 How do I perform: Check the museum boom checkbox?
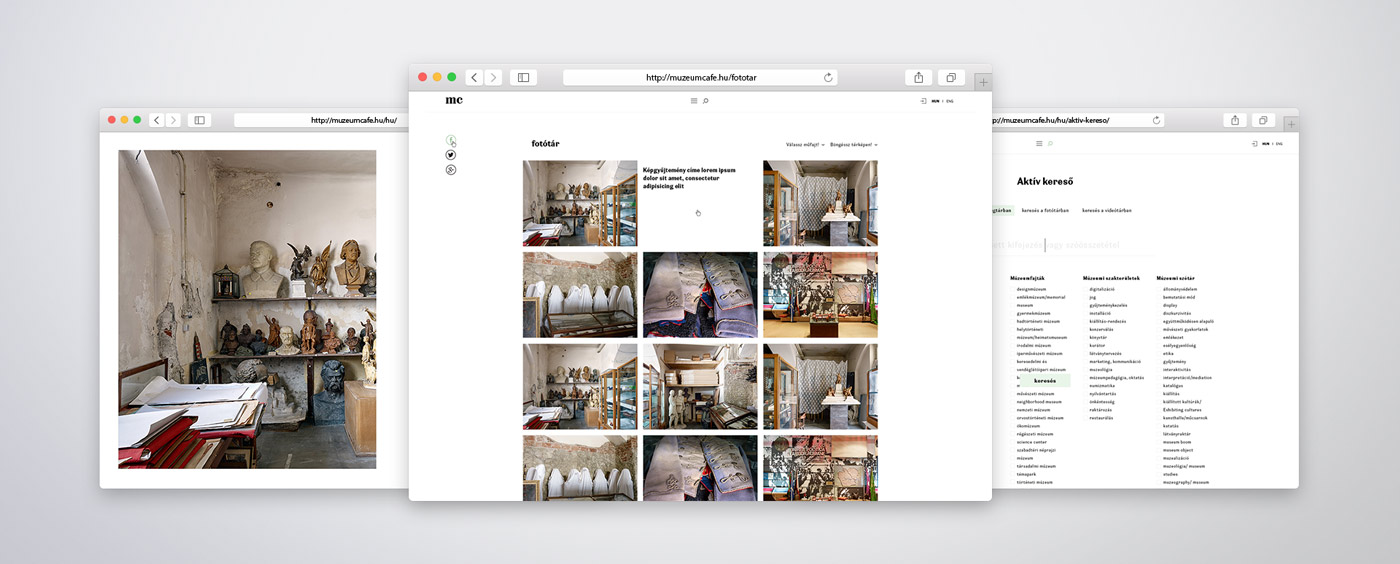[x=1159, y=442]
